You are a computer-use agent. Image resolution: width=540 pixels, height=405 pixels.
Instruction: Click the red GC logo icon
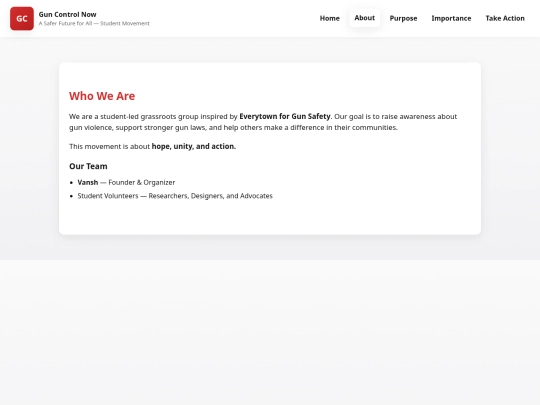[22, 19]
